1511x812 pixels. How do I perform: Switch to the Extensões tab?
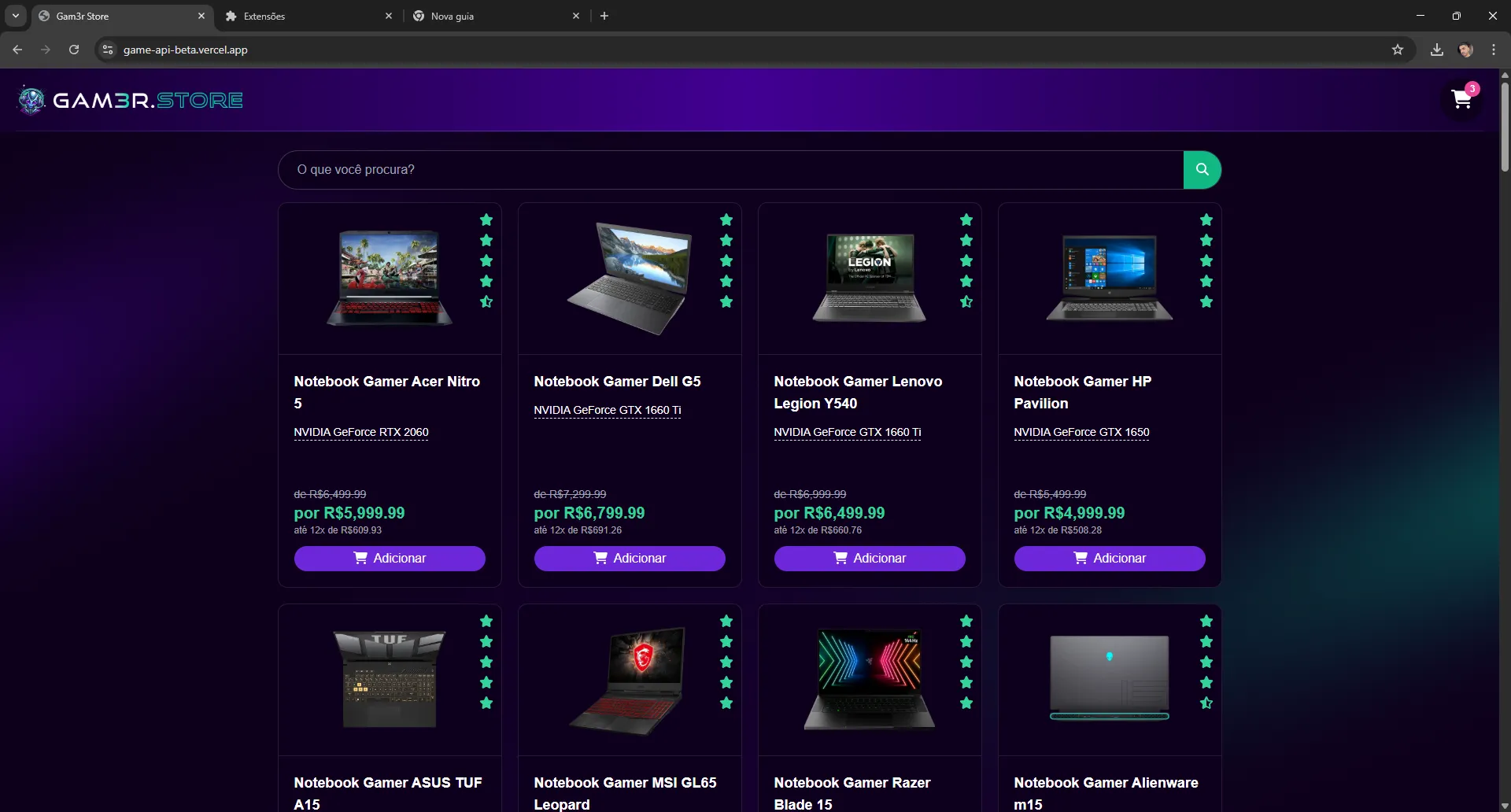point(308,16)
